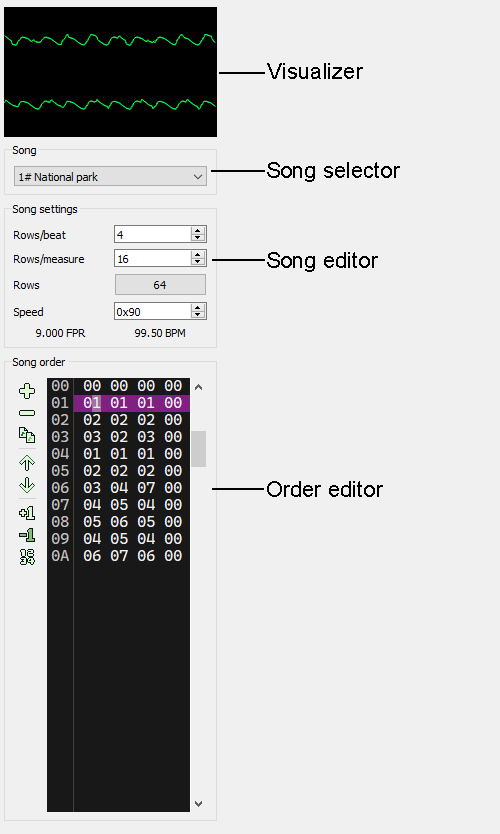
Task: Click the green waveform visualizer display
Action: pyautogui.click(x=110, y=72)
